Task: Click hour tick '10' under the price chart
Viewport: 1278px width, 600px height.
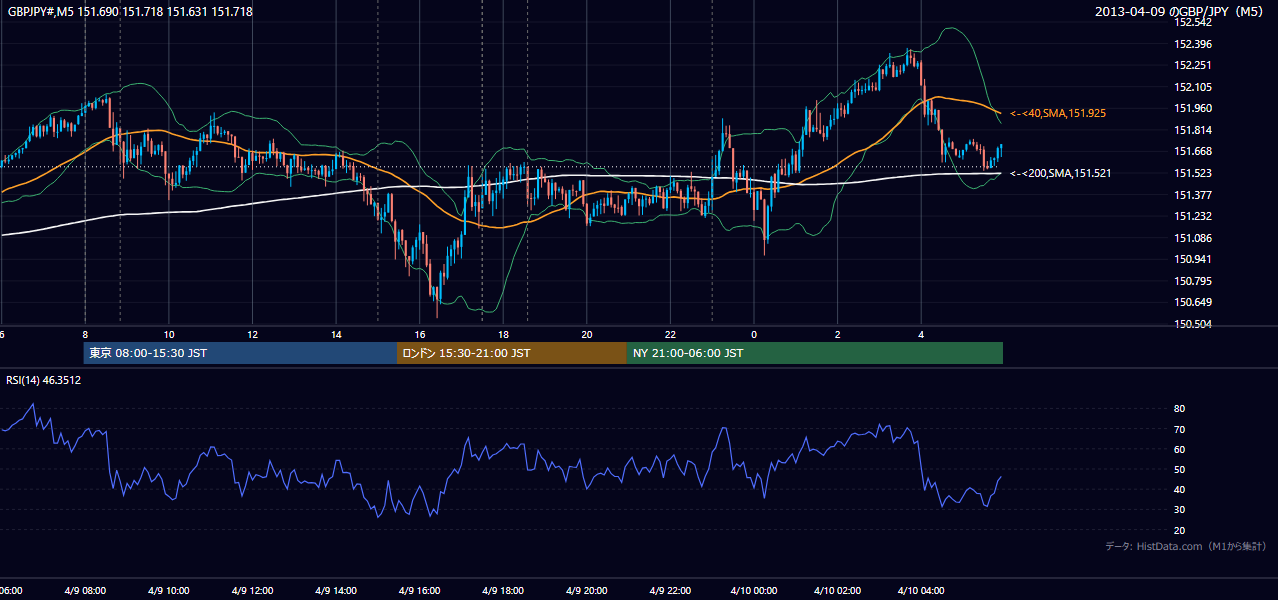Action: coord(169,334)
